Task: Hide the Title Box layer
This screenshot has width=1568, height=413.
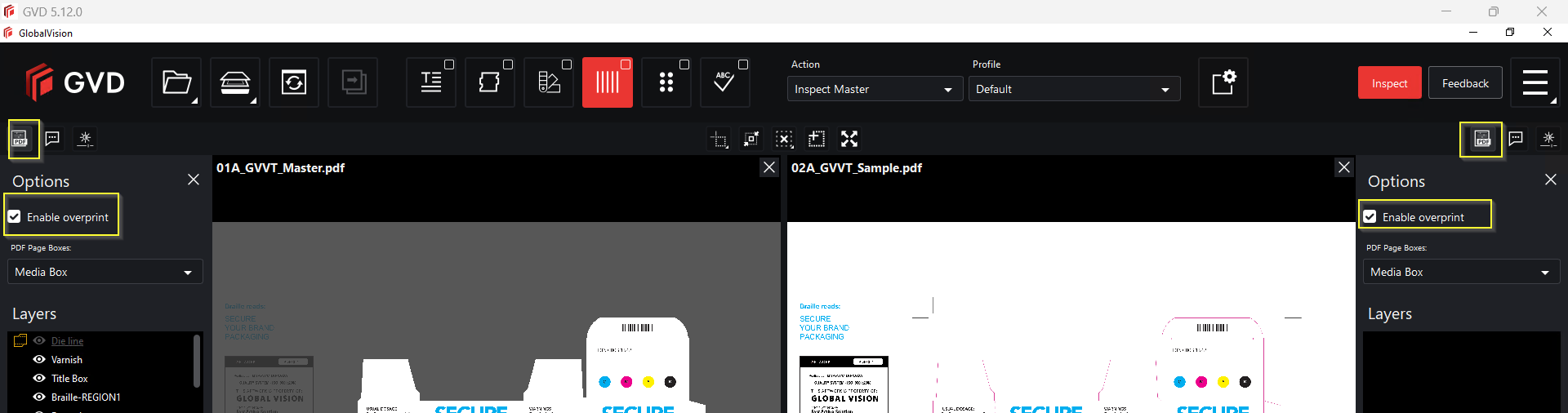Action: 39,378
